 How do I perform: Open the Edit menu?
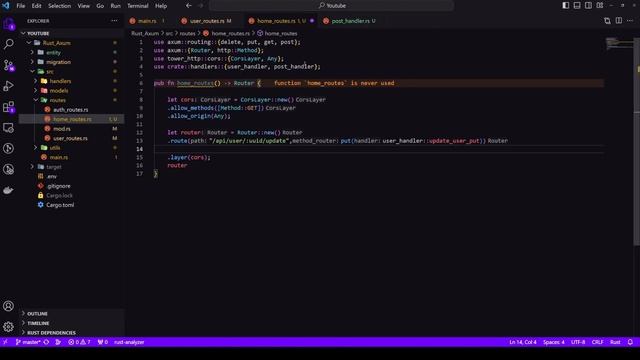(36, 6)
